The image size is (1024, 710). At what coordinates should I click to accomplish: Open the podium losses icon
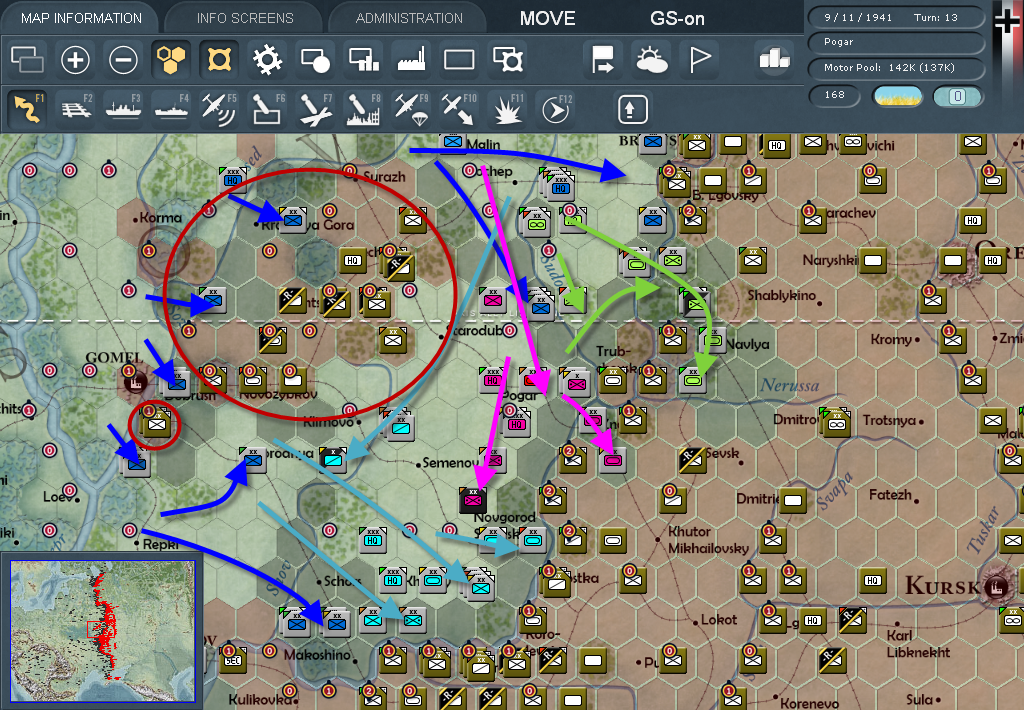click(x=774, y=59)
